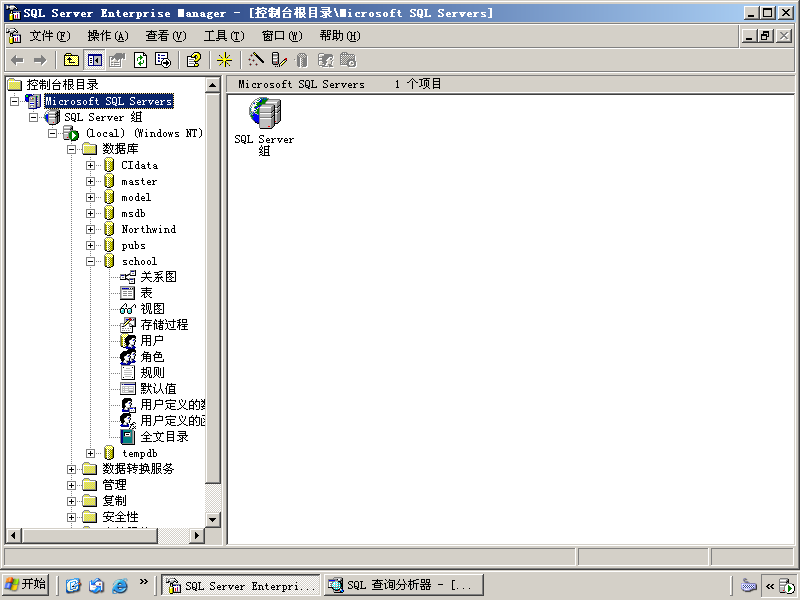Viewport: 800px width, 600px height.
Task: Launch Internet Explorer from quick launch
Action: point(120,585)
